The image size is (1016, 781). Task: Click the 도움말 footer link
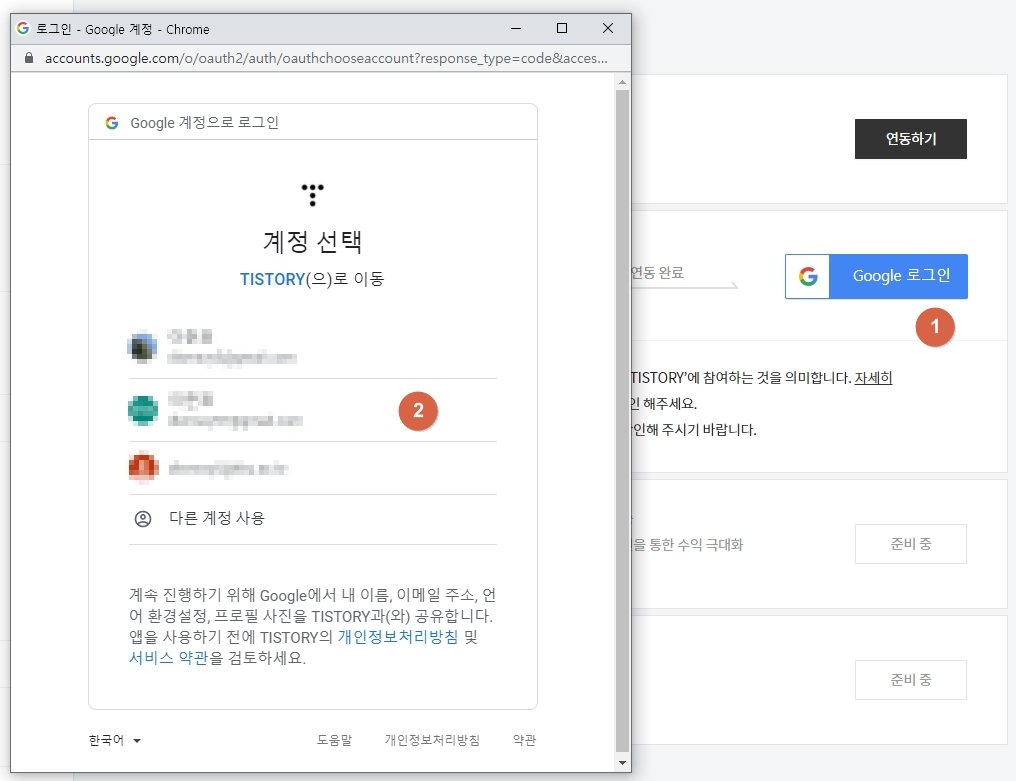pyautogui.click(x=334, y=740)
